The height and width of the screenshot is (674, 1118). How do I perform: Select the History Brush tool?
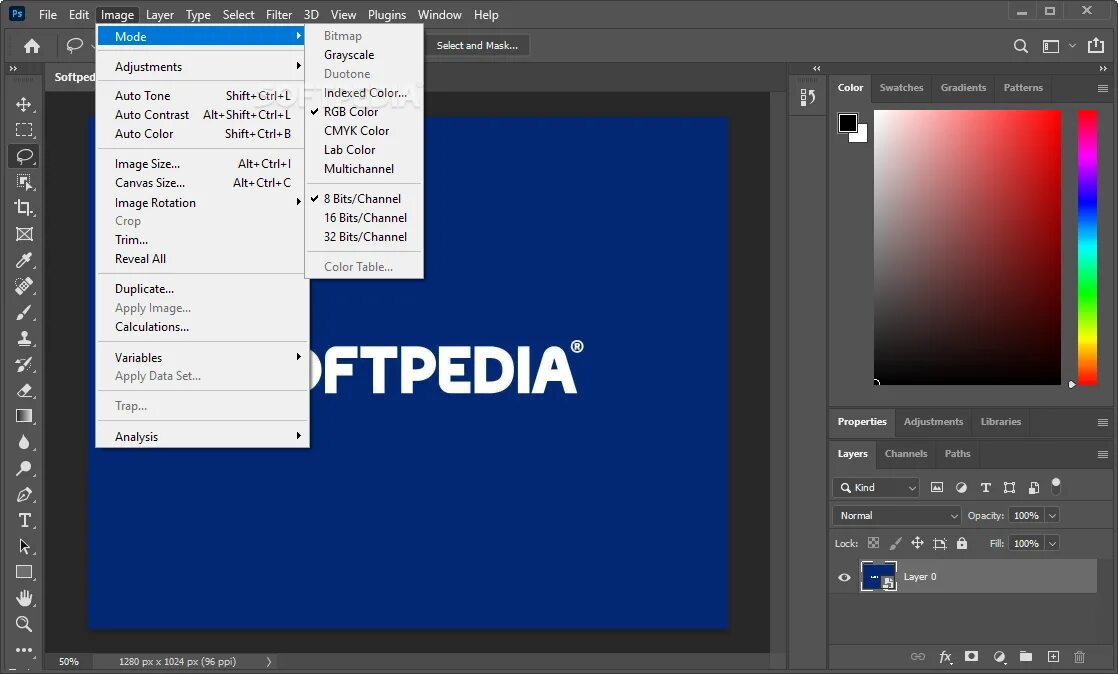(x=24, y=364)
